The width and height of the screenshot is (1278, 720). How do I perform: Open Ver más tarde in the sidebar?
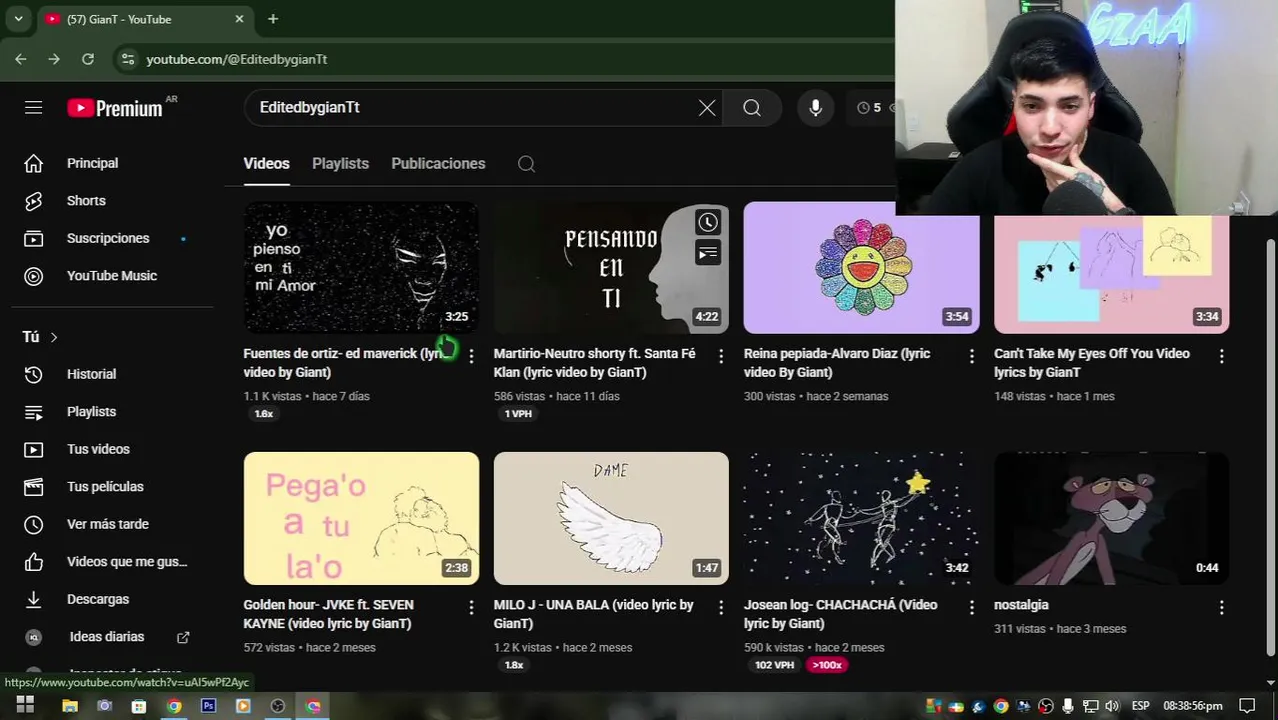coord(107,524)
